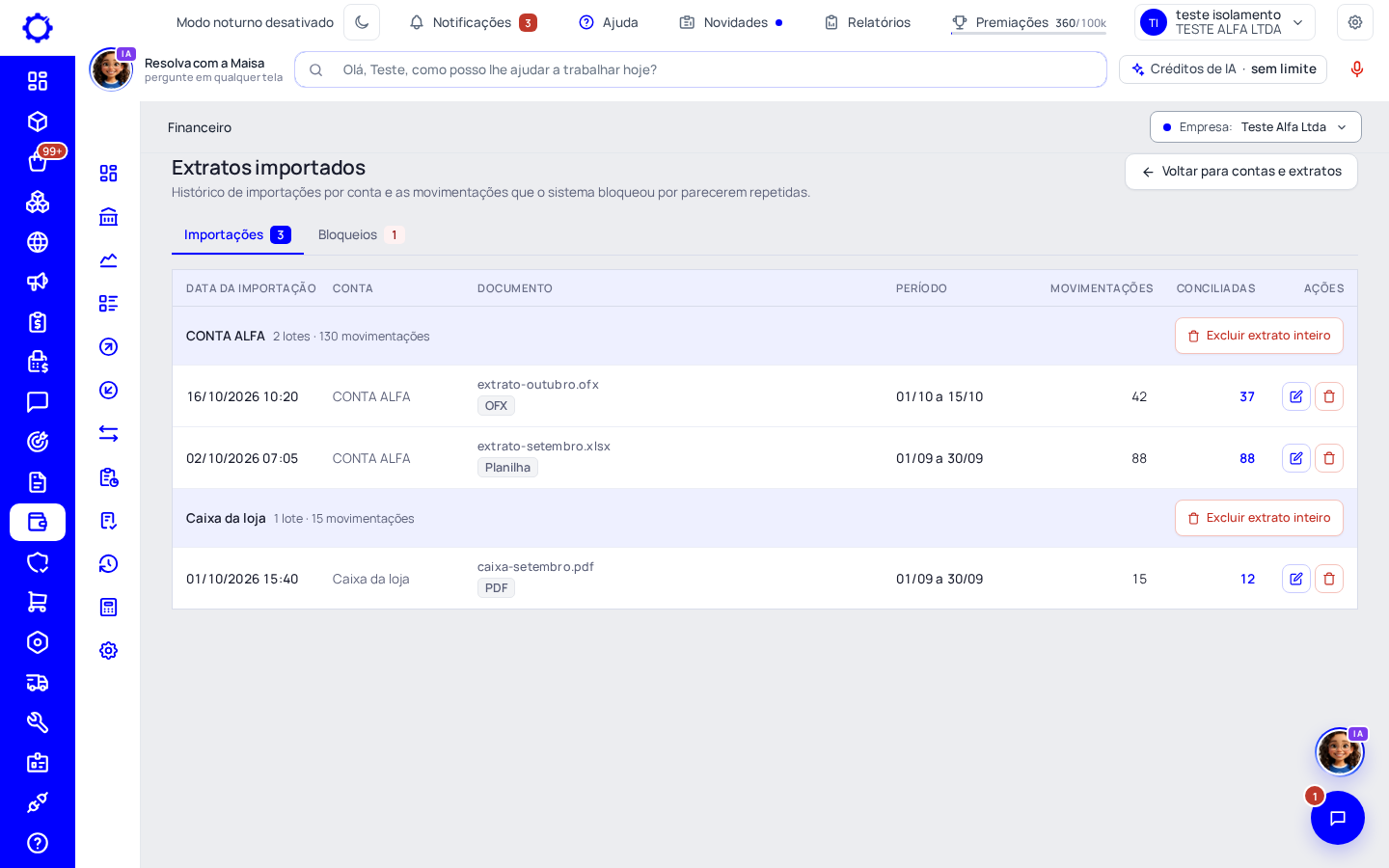Image resolution: width=1389 pixels, height=868 pixels.
Task: Open the question mark help icon in sidebar
Action: (x=38, y=843)
